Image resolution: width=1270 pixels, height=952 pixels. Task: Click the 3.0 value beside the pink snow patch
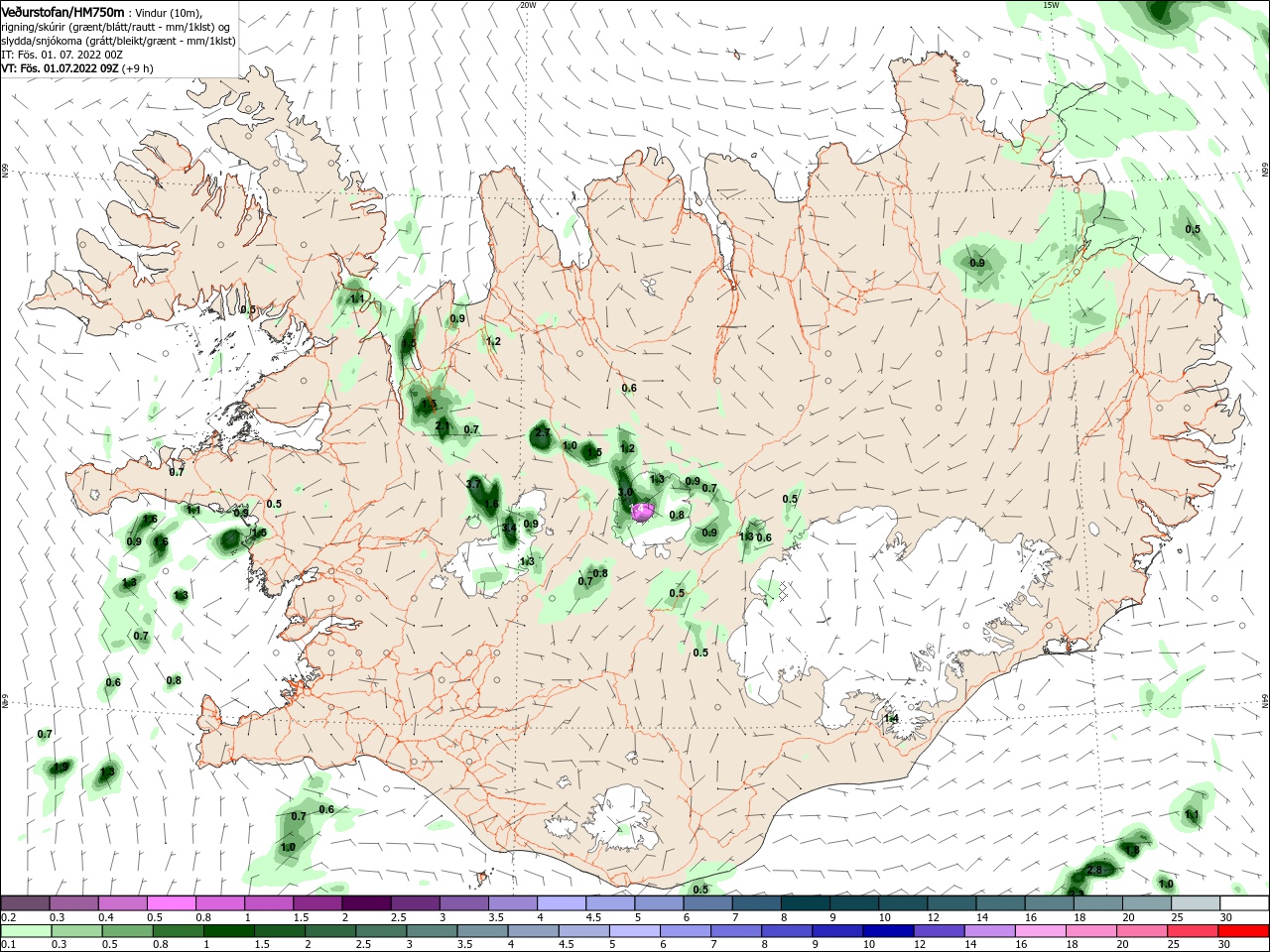click(x=625, y=492)
